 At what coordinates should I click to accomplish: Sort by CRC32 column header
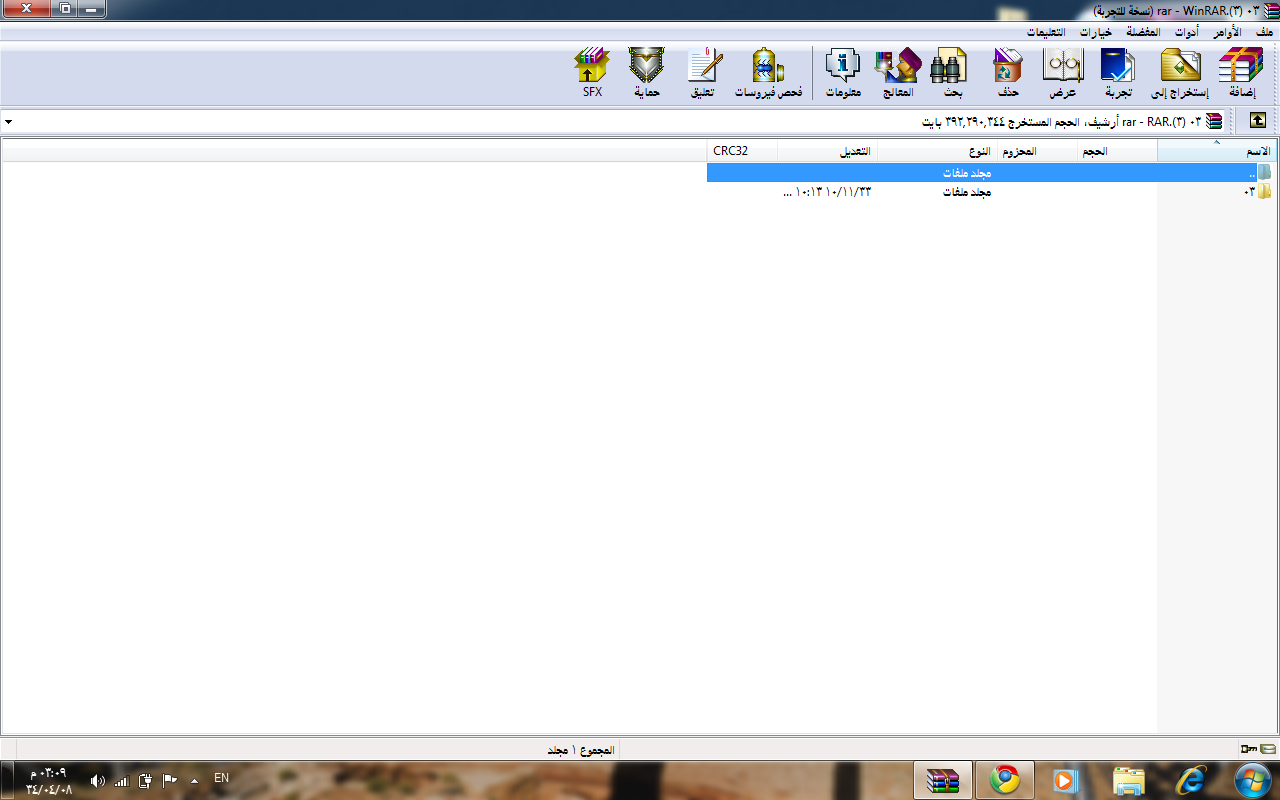coord(742,152)
